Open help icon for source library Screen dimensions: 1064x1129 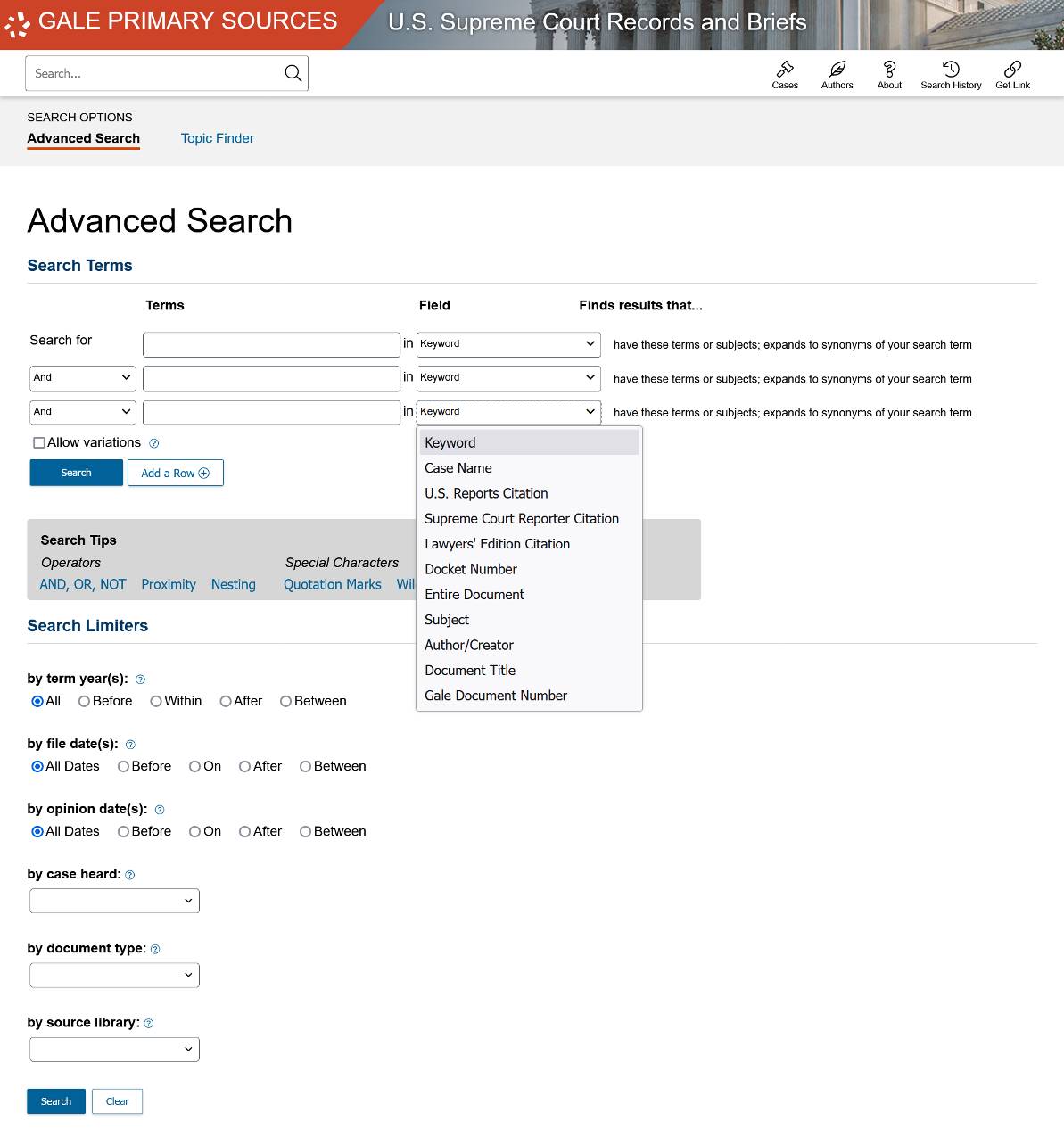click(149, 1023)
